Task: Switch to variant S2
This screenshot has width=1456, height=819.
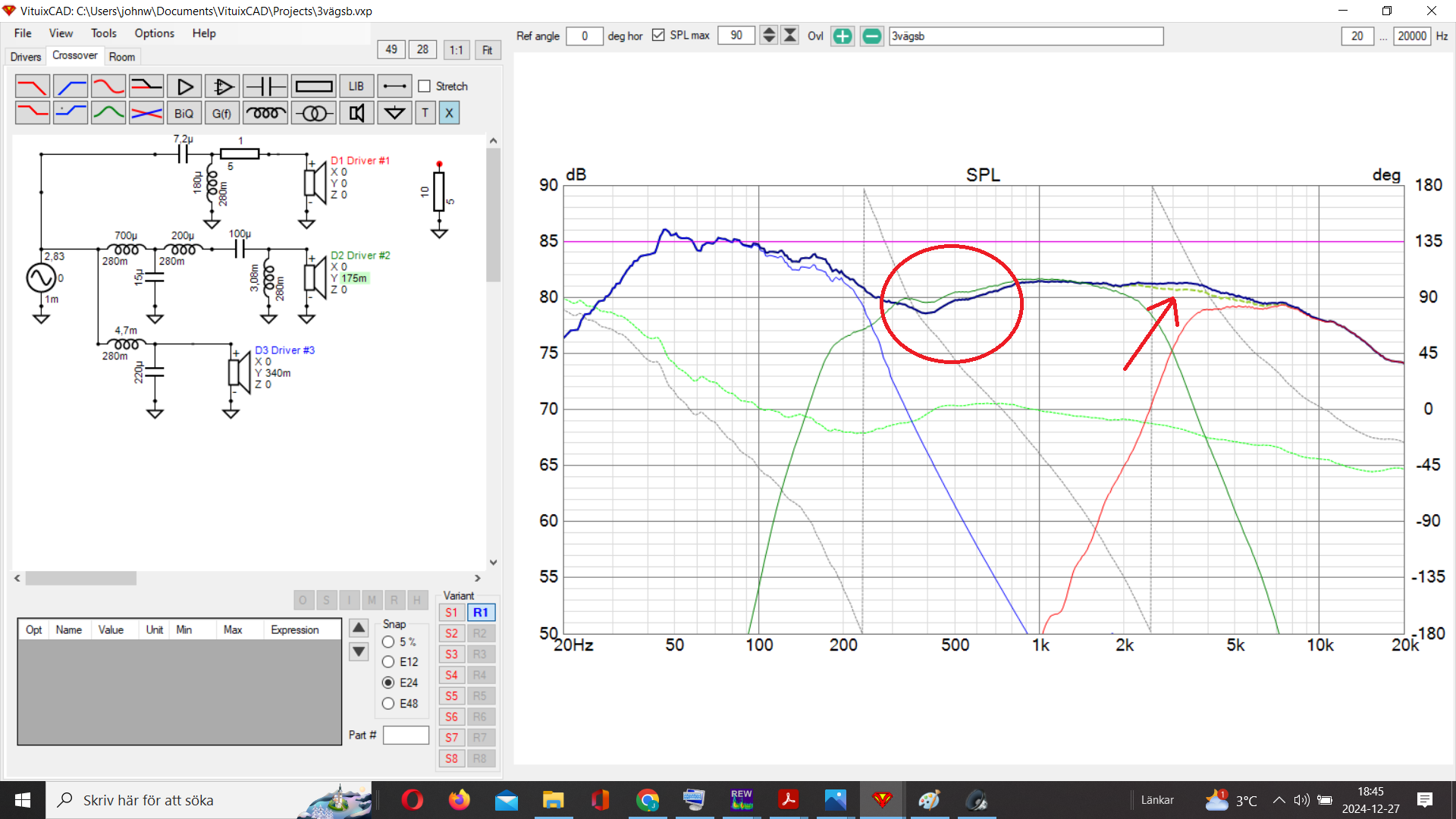Action: point(451,633)
